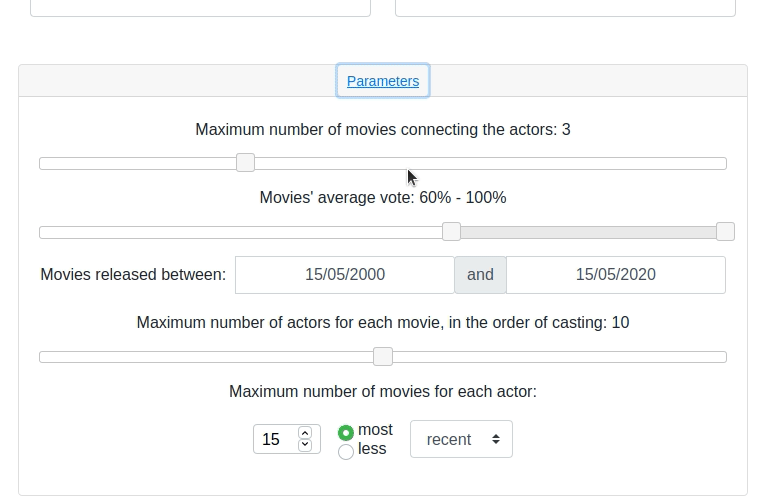
Task: Click the start date field 15/05/2000
Action: point(345,275)
